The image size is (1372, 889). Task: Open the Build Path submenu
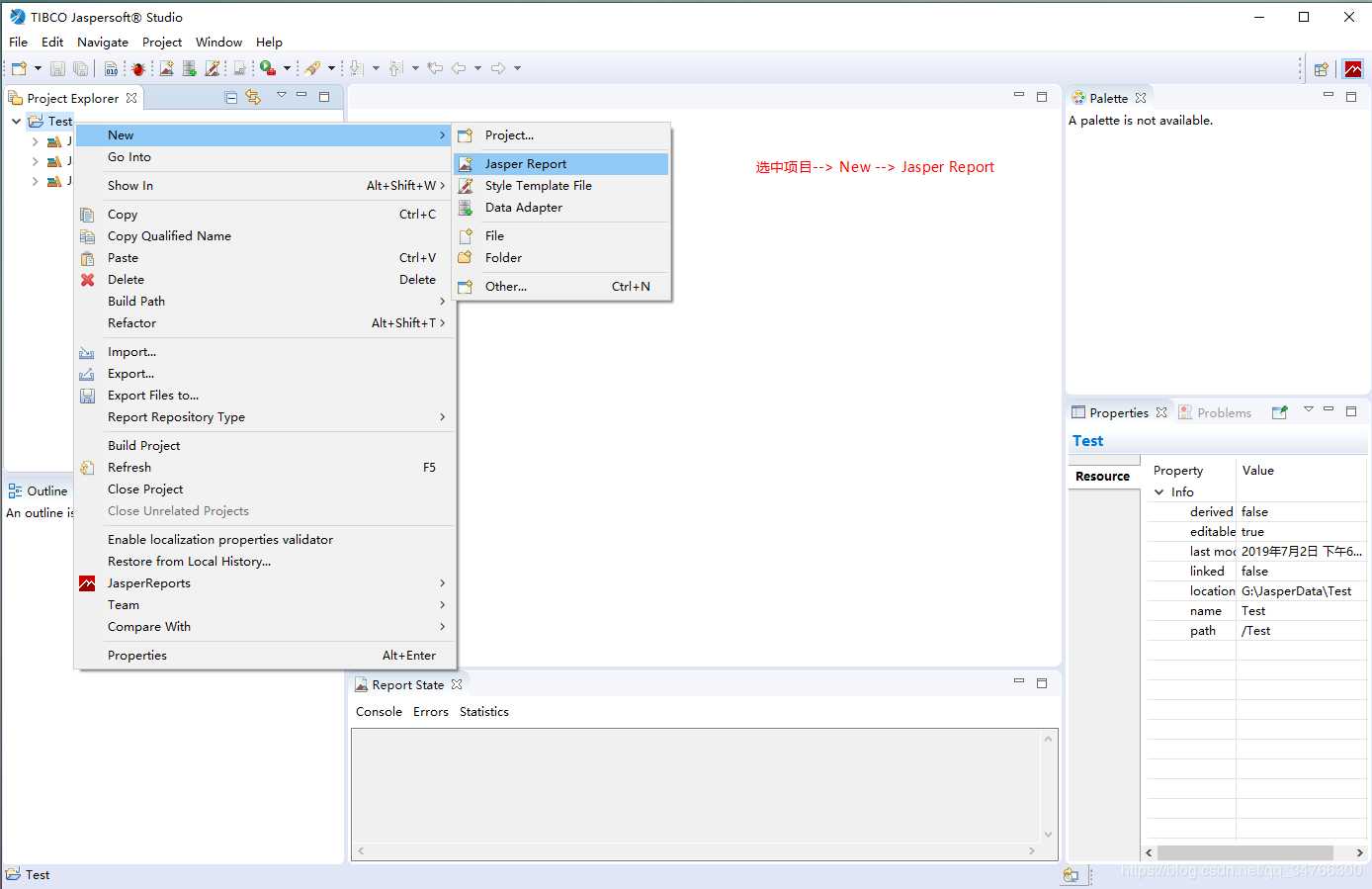coord(265,301)
